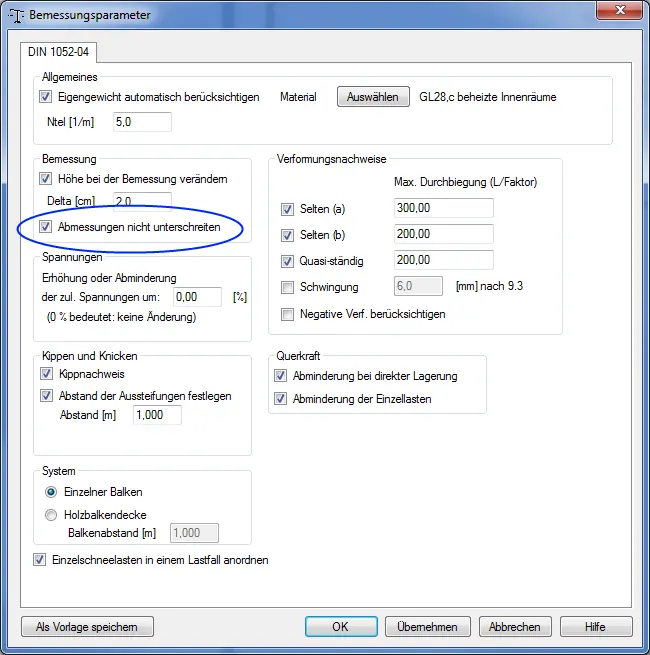Click the disabled Balkenabstand [m] field
Viewport: 650px width, 655px height.
pyautogui.click(x=194, y=533)
